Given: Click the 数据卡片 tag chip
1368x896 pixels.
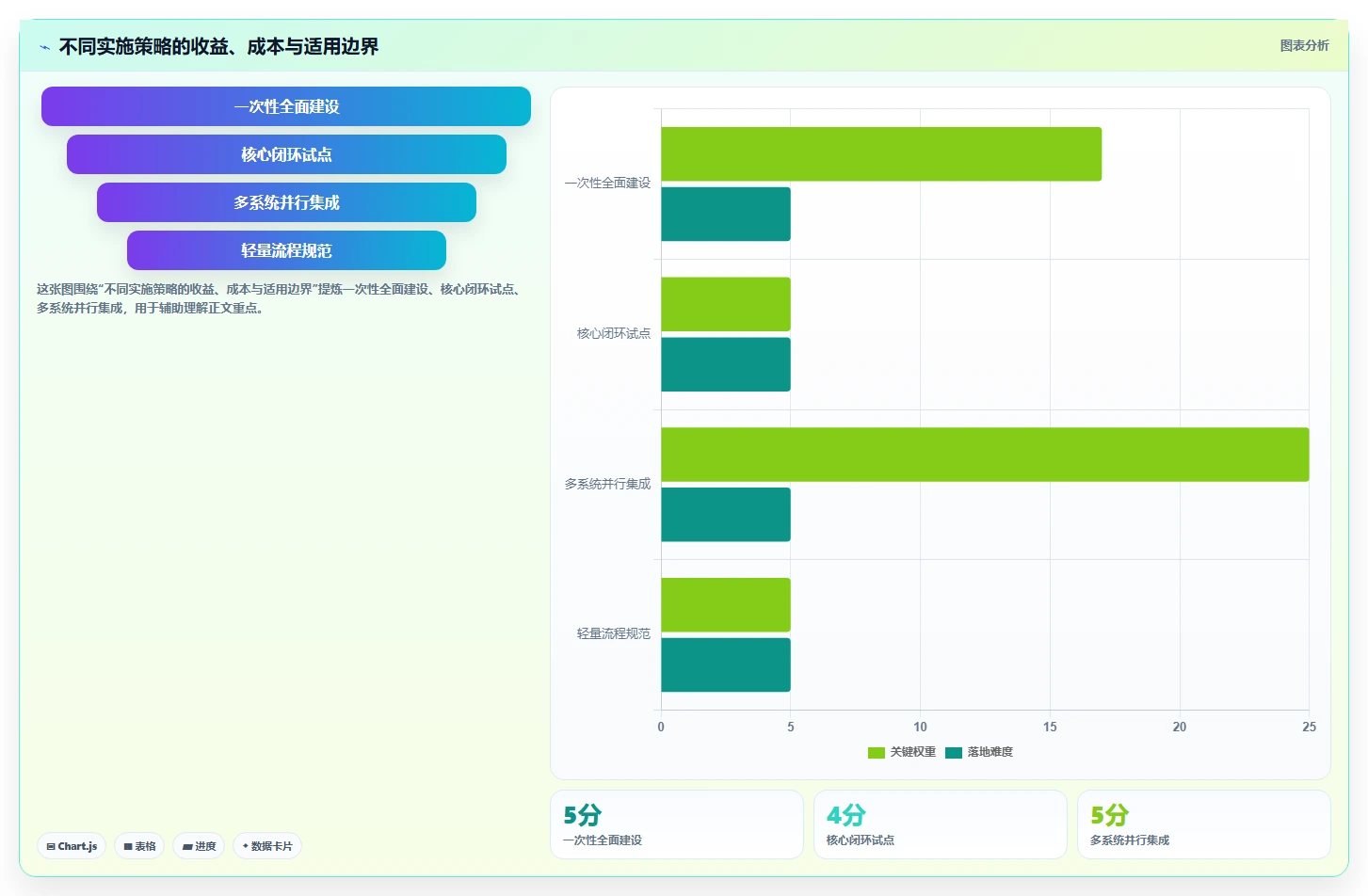Looking at the screenshot, I should pyautogui.click(x=267, y=846).
